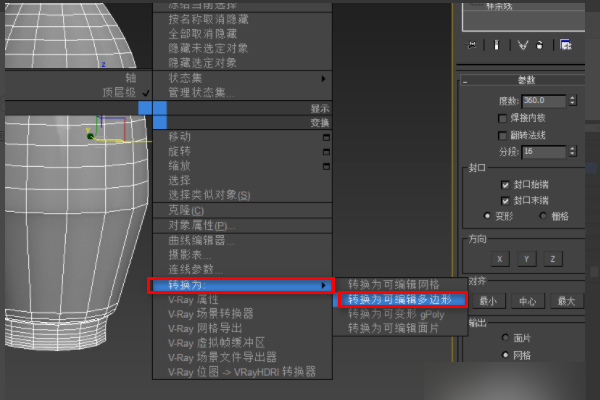Open 摄影表...
The image size is (600, 400).
pyautogui.click(x=190, y=255)
